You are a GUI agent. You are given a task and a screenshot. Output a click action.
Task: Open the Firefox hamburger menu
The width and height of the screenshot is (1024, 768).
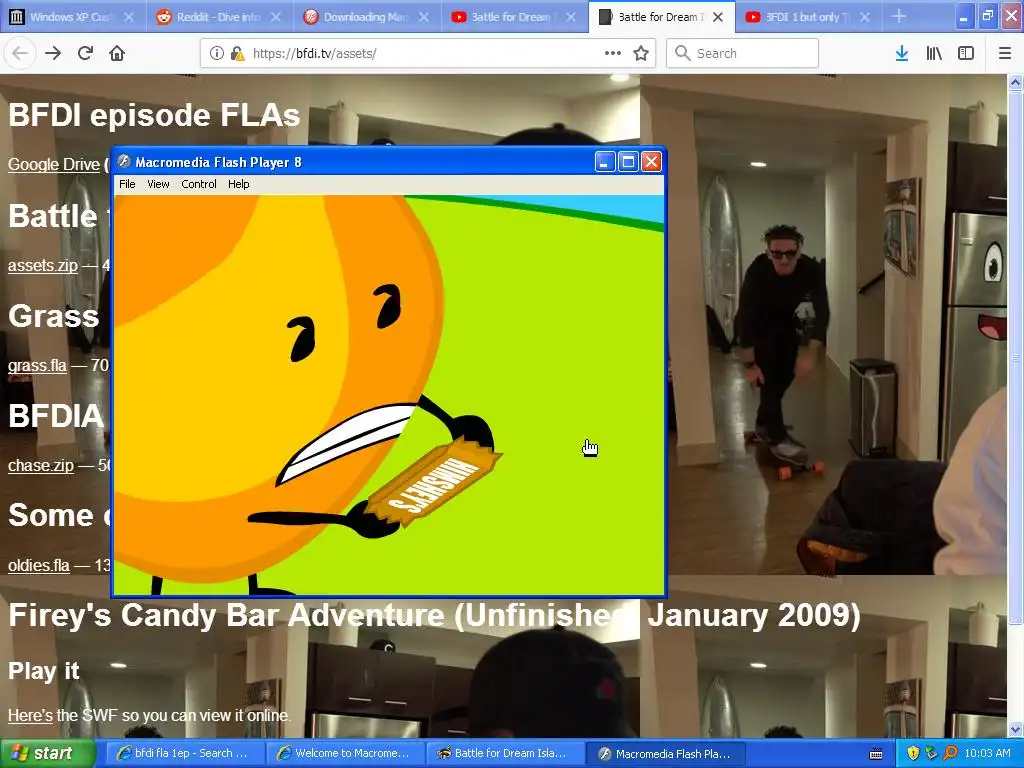coord(1005,53)
